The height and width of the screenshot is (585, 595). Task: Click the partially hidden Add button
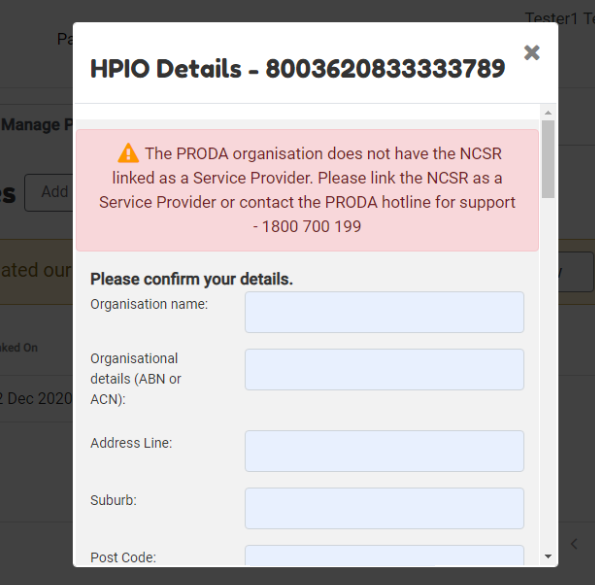tap(49, 192)
